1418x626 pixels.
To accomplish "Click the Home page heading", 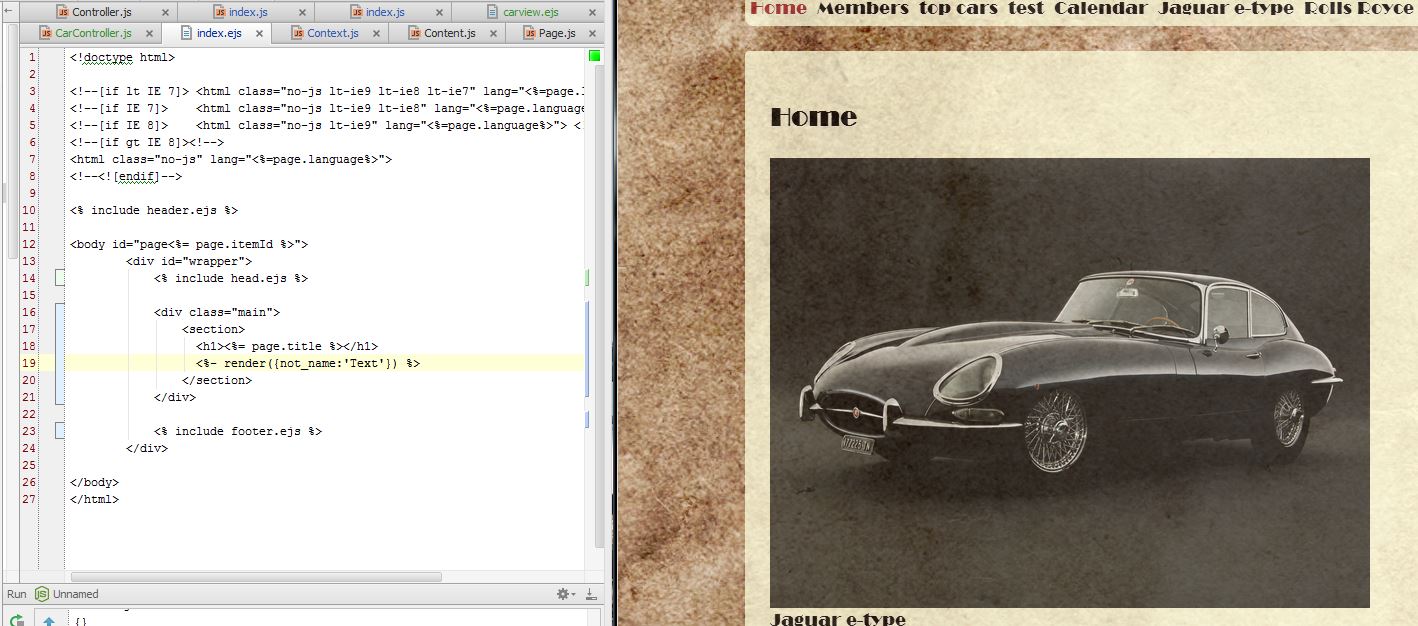I will [x=814, y=117].
